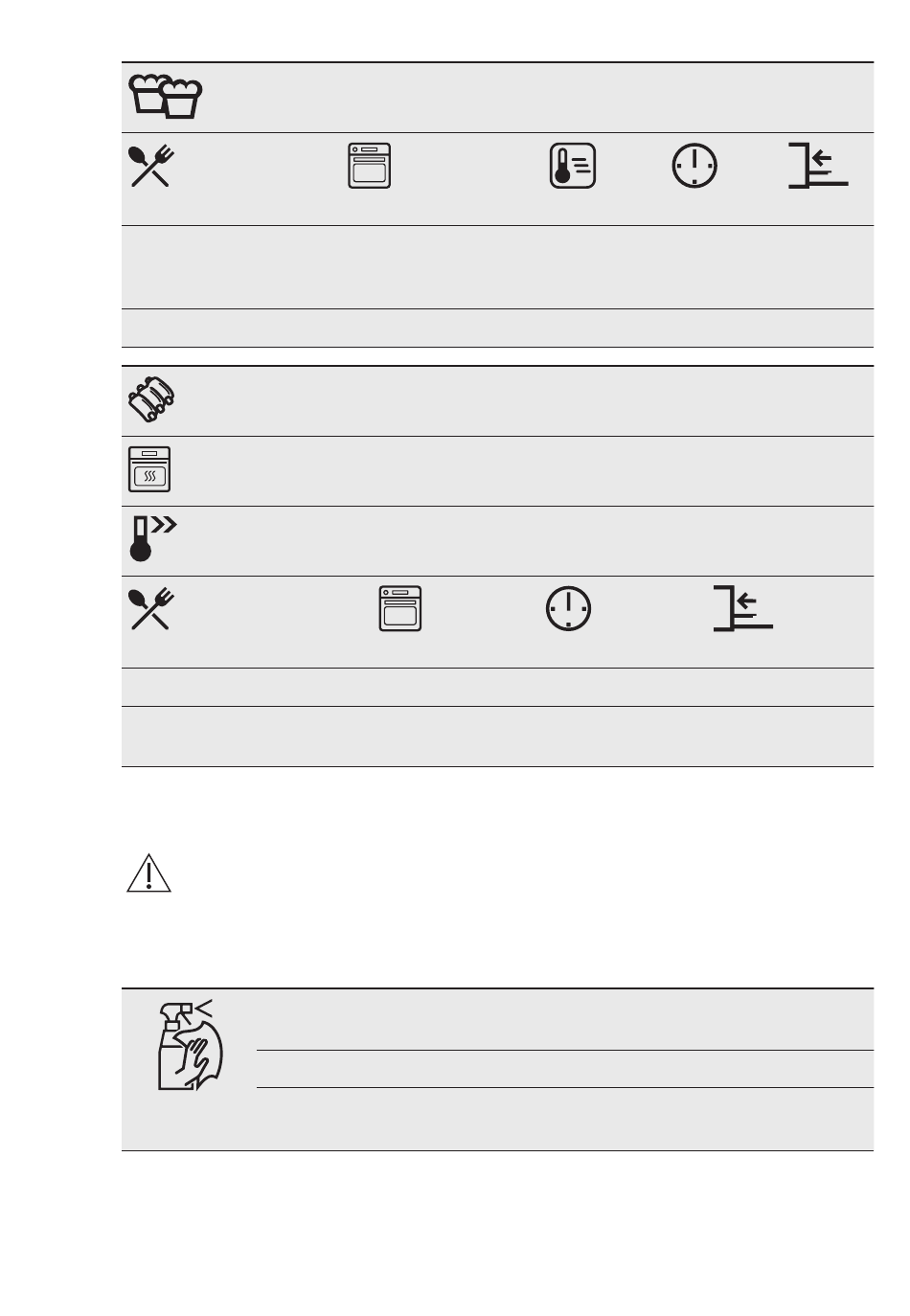The width and height of the screenshot is (910, 1316).
Task: Select the spoon and fork icon in the upper table
Action: click(x=149, y=166)
